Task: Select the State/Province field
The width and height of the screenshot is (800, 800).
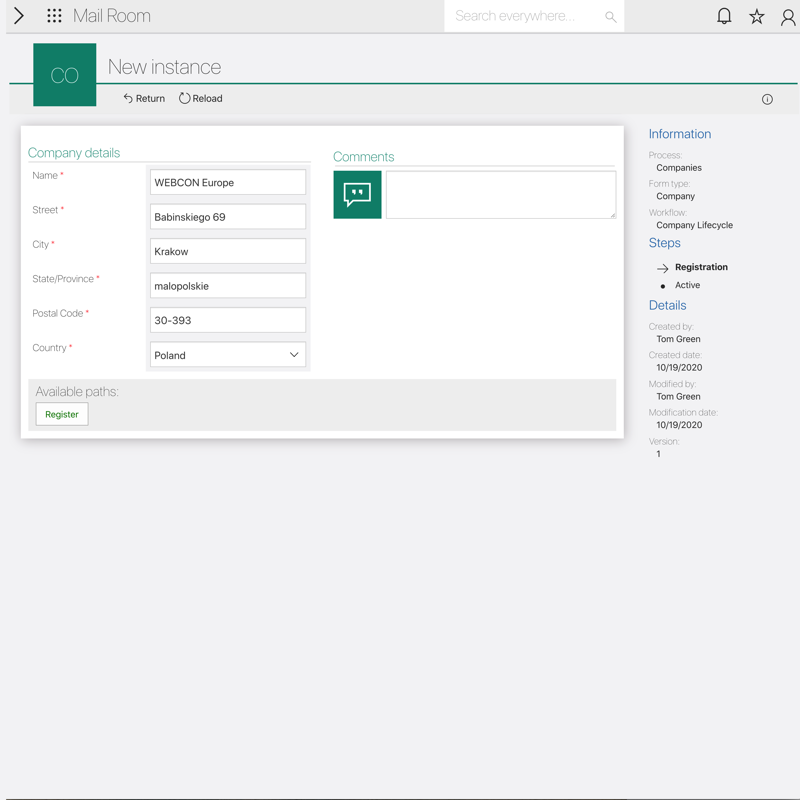Action: (x=228, y=286)
